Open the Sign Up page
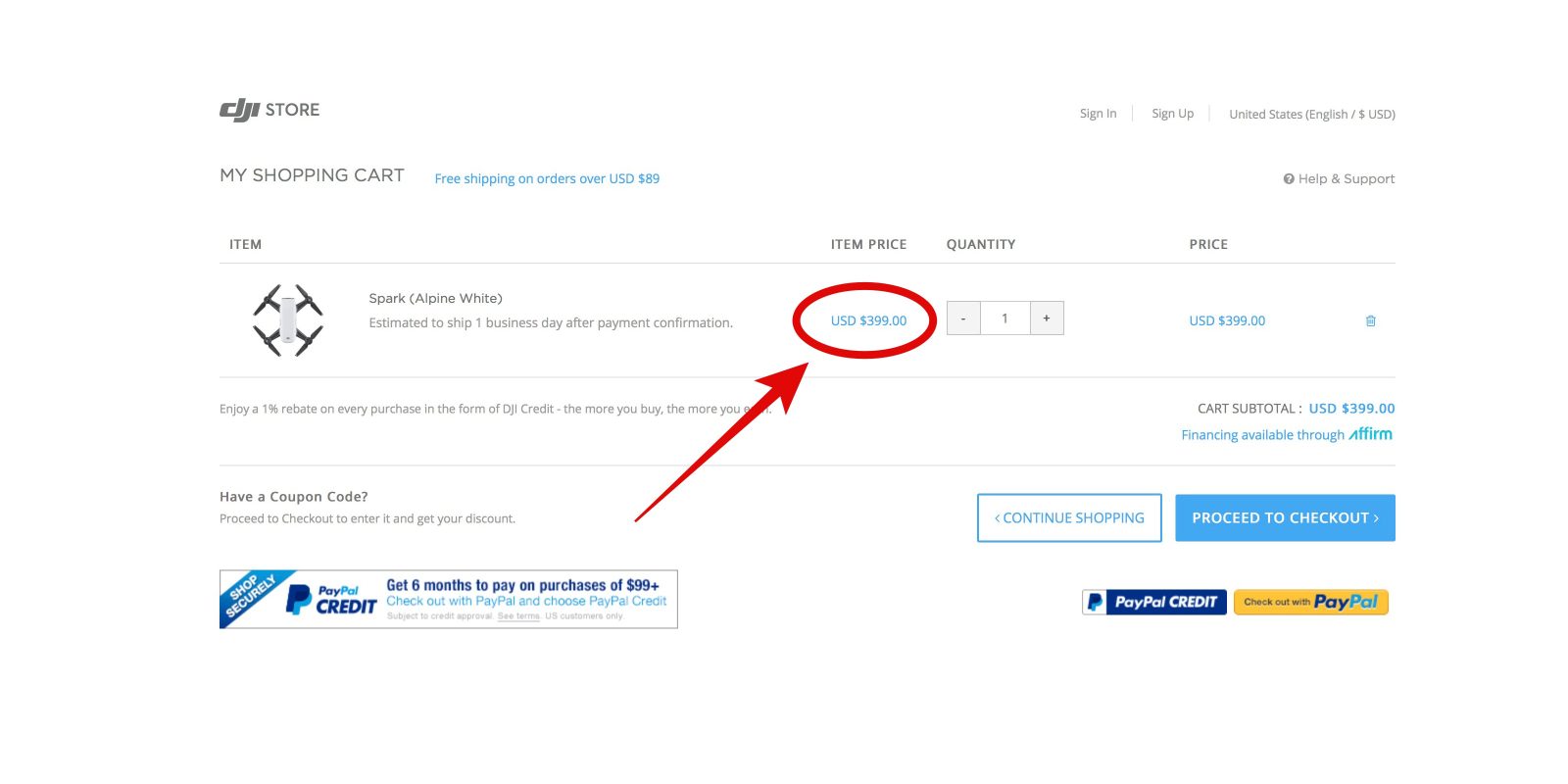This screenshot has height=784, width=1568. [x=1172, y=114]
